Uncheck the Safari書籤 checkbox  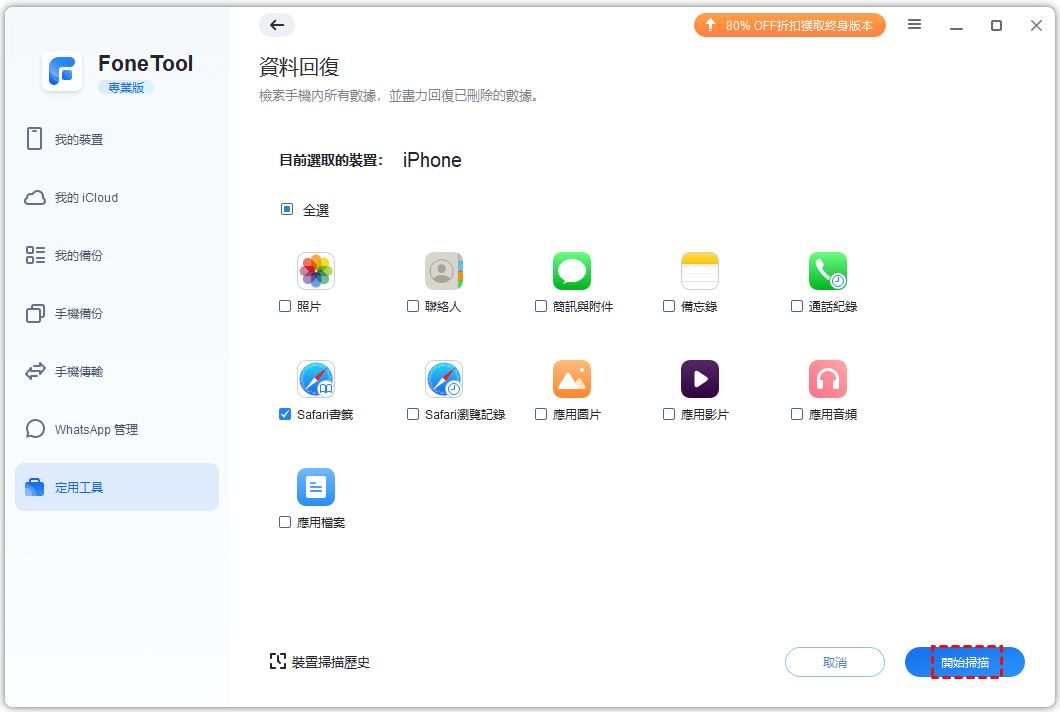coord(285,414)
